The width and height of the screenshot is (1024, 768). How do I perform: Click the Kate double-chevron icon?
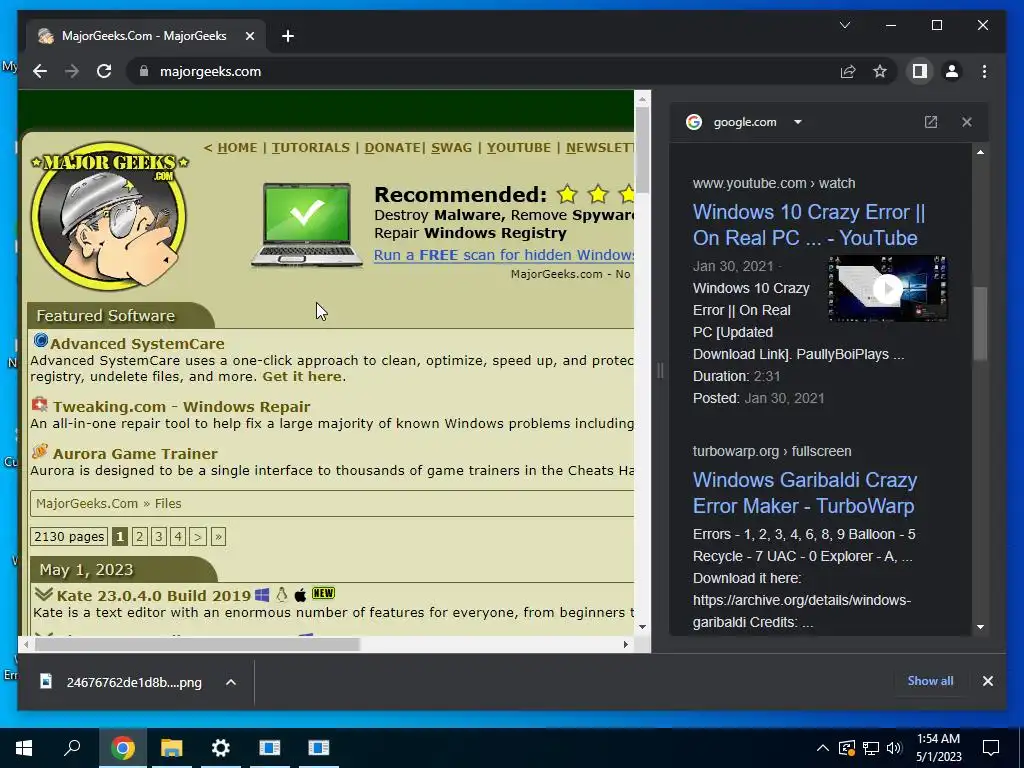pyautogui.click(x=44, y=594)
